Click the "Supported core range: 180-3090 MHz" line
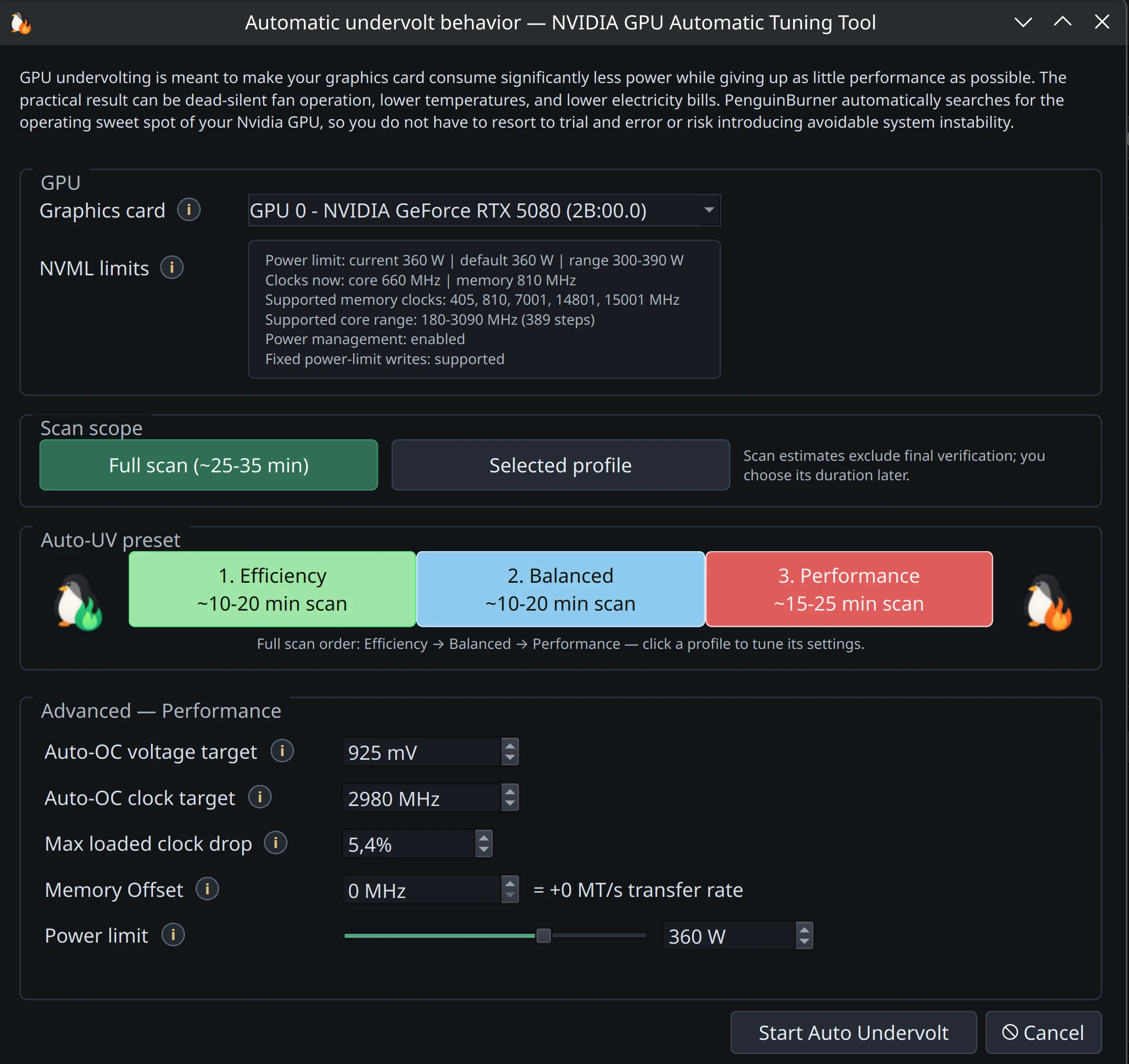 click(430, 319)
